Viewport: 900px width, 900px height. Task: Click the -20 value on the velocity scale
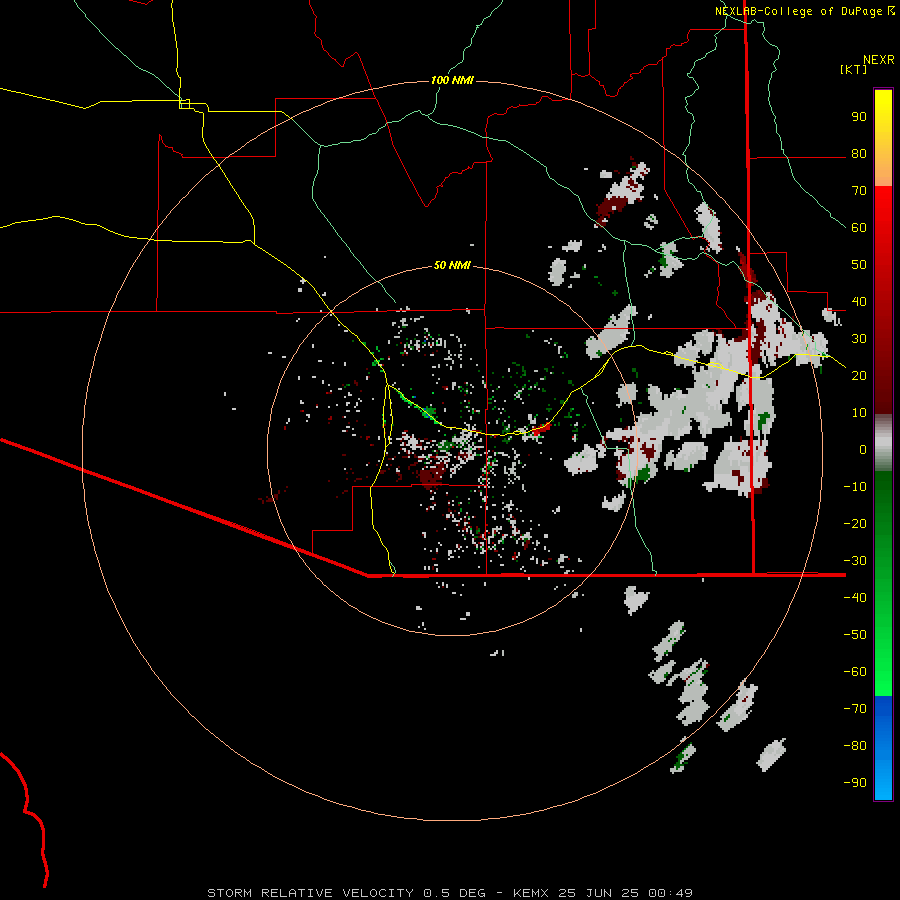[x=855, y=523]
